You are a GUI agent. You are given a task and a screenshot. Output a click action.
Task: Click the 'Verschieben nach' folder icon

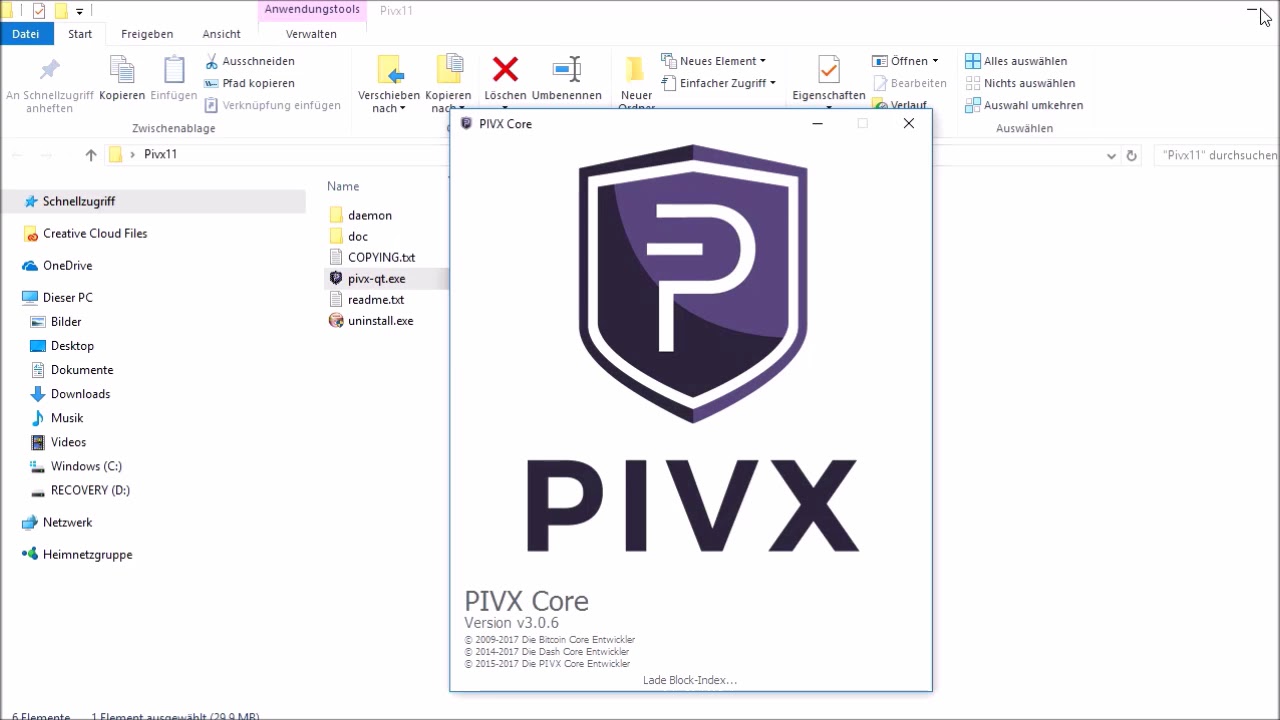click(x=389, y=70)
